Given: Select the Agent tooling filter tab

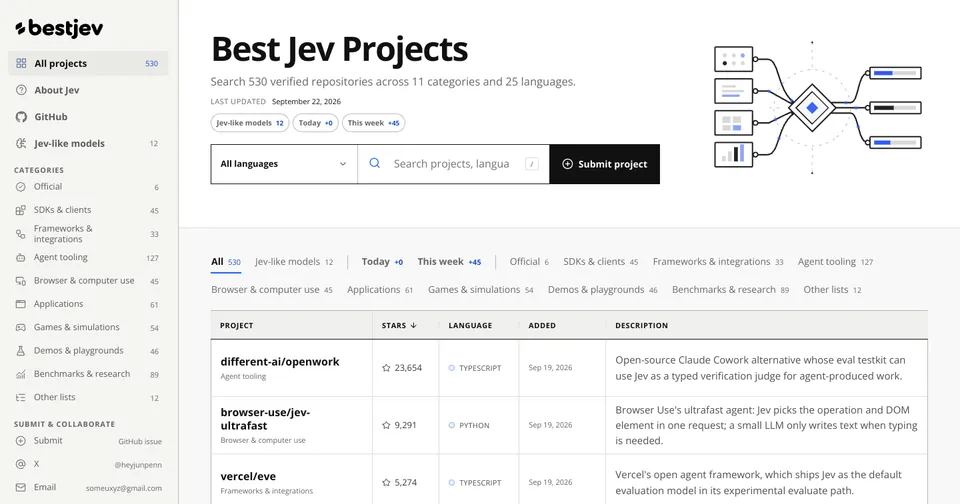Looking at the screenshot, I should (836, 261).
